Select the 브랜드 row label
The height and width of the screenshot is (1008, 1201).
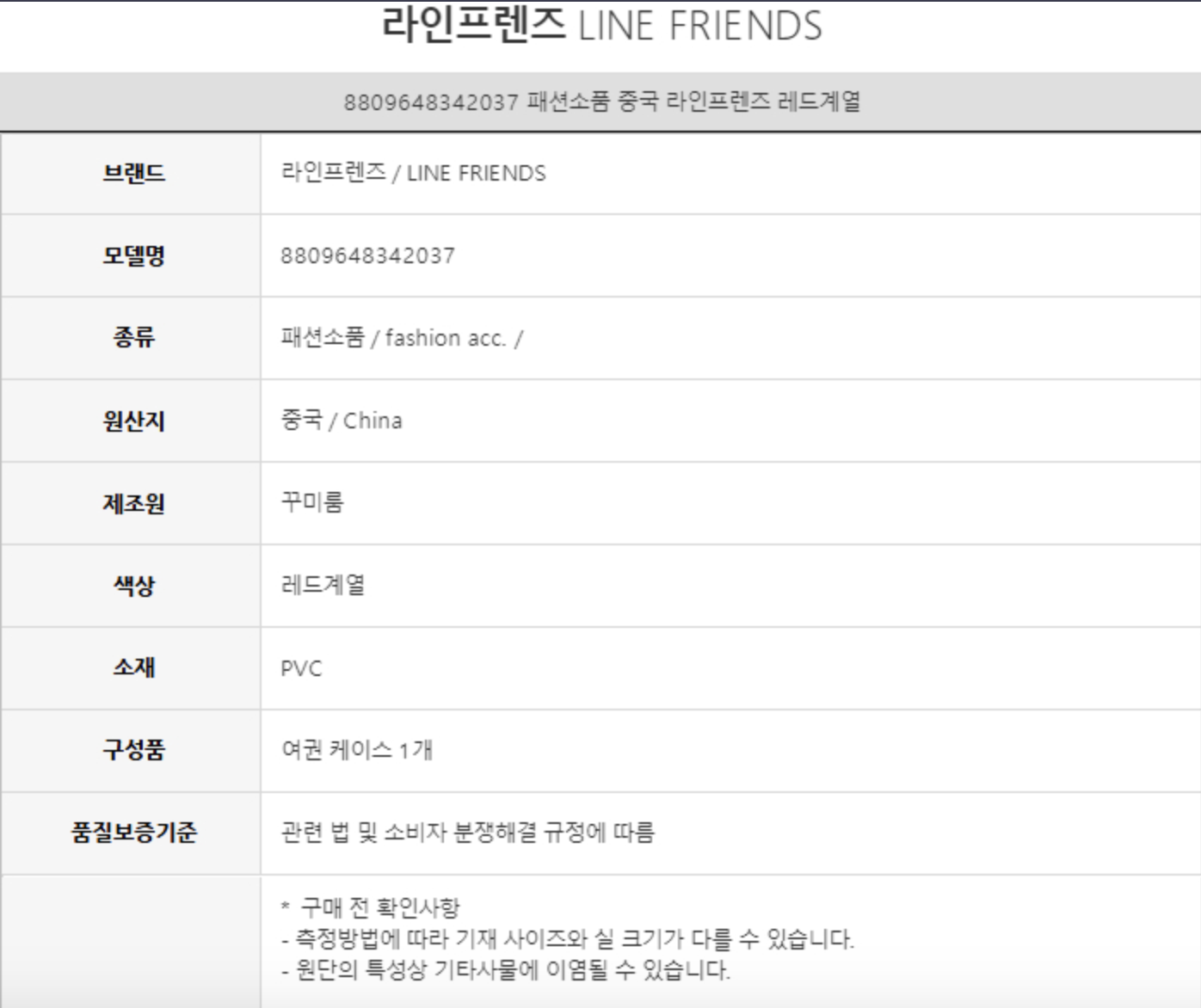(x=133, y=173)
